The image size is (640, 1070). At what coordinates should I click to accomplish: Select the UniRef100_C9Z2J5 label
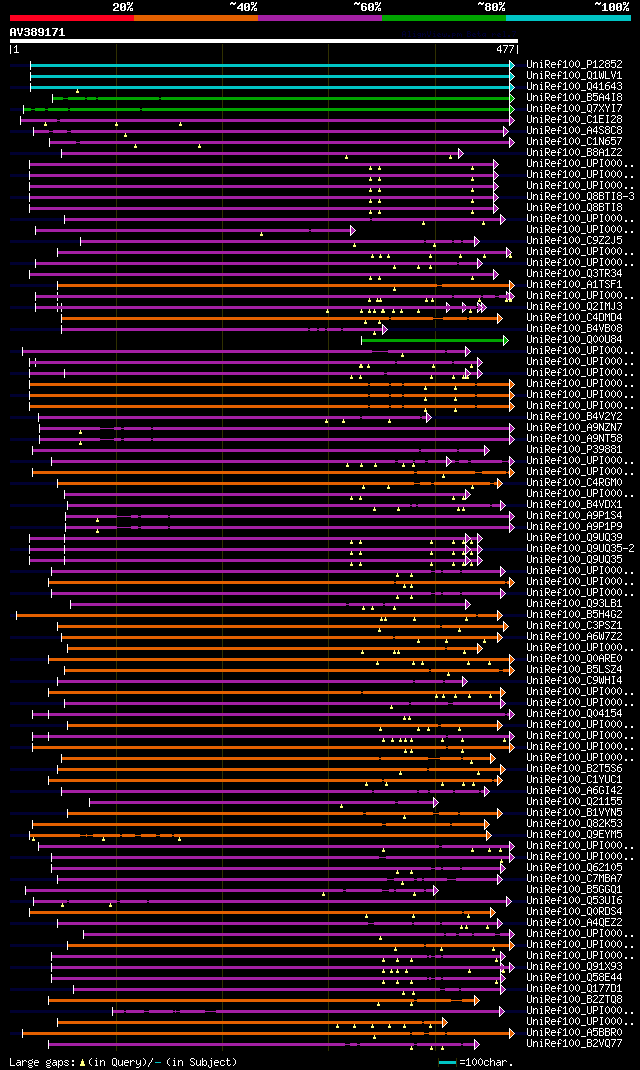click(x=574, y=240)
